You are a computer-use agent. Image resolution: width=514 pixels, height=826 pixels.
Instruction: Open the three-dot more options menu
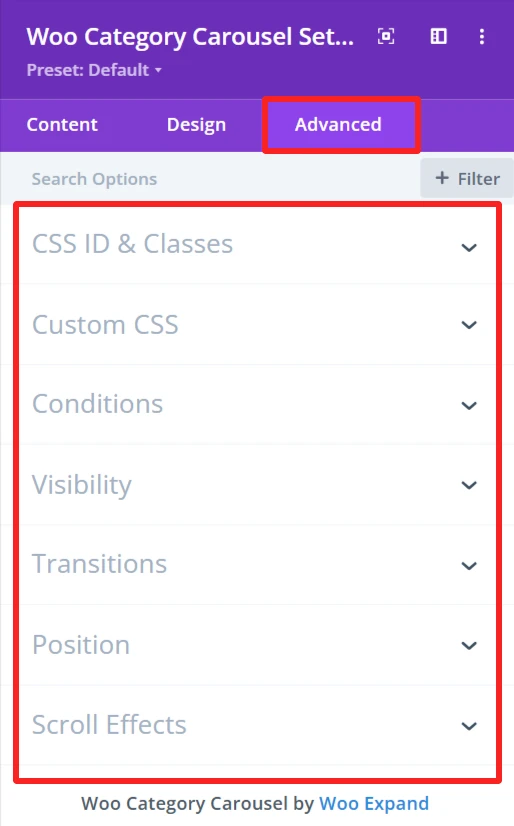click(482, 36)
